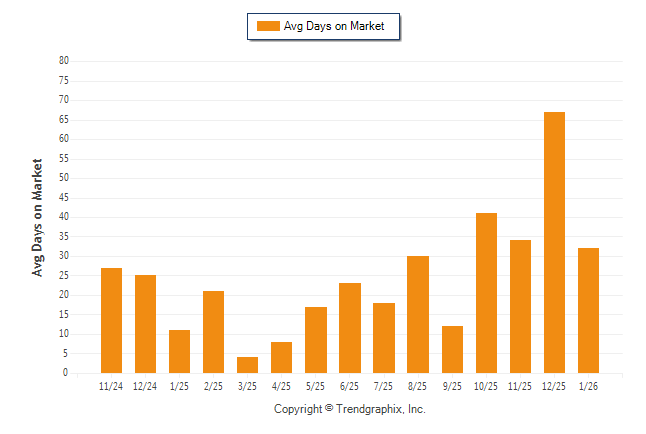
Task: Click the 11/24 bar
Action: pyautogui.click(x=111, y=320)
